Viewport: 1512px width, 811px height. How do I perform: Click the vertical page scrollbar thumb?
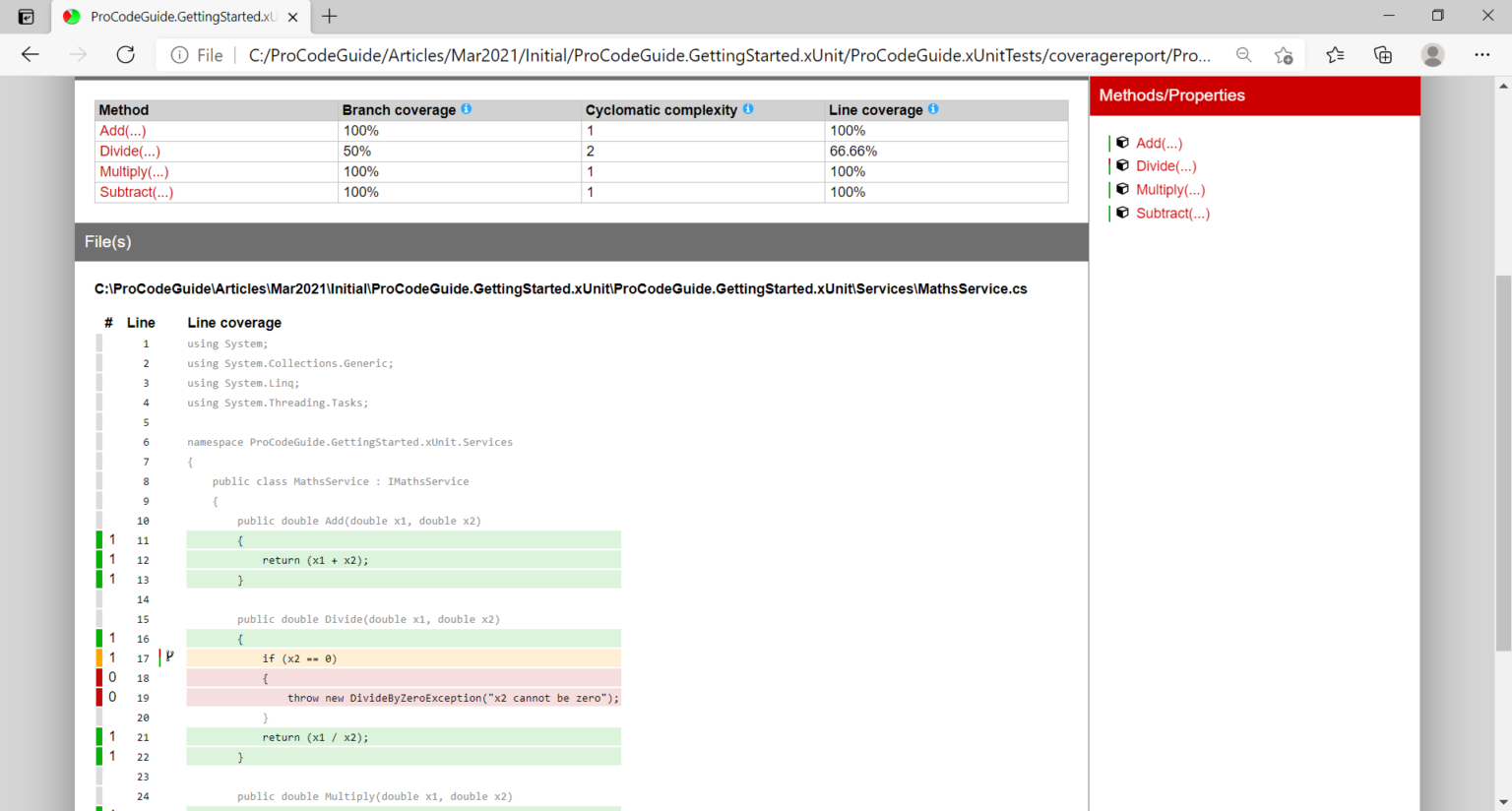1502,463
